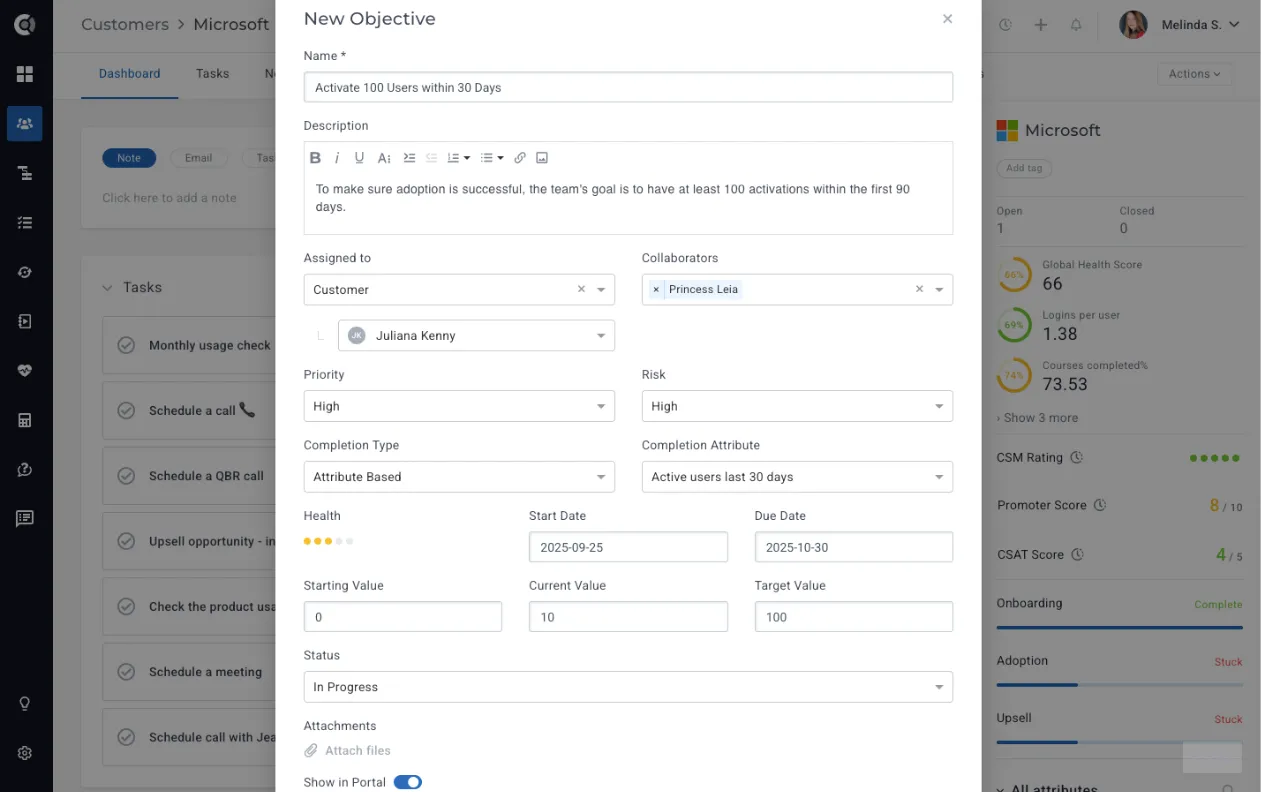Select the Email pill in the activity box
The height and width of the screenshot is (792, 1261).
[x=199, y=158]
